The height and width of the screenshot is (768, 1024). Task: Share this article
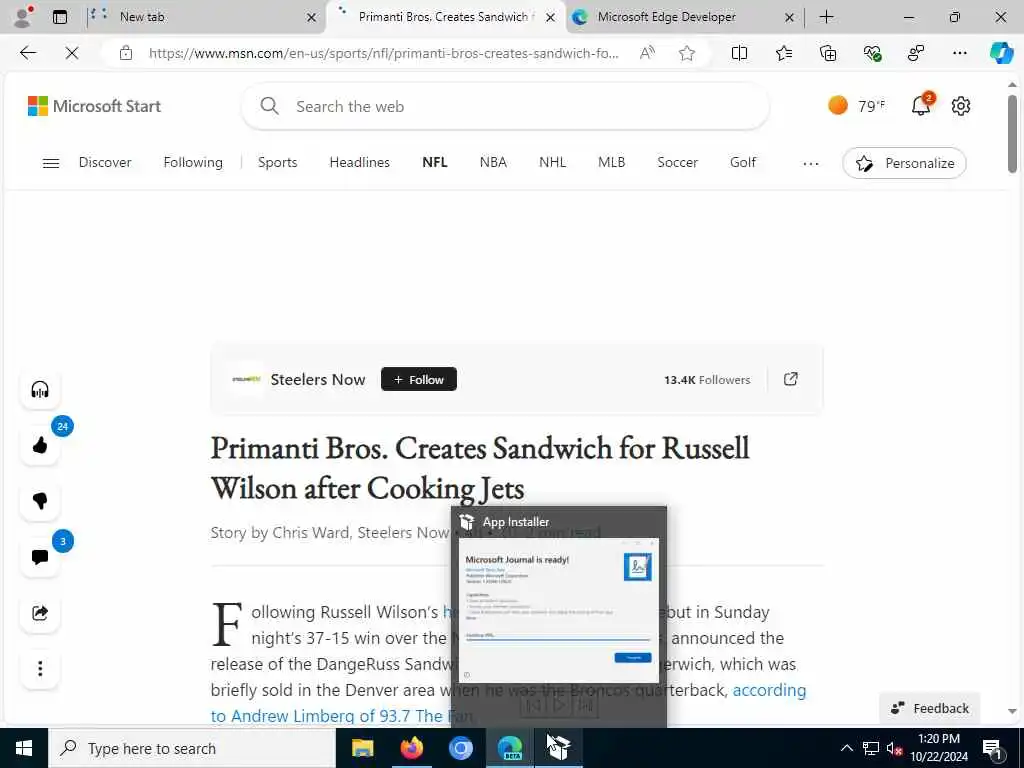40,613
